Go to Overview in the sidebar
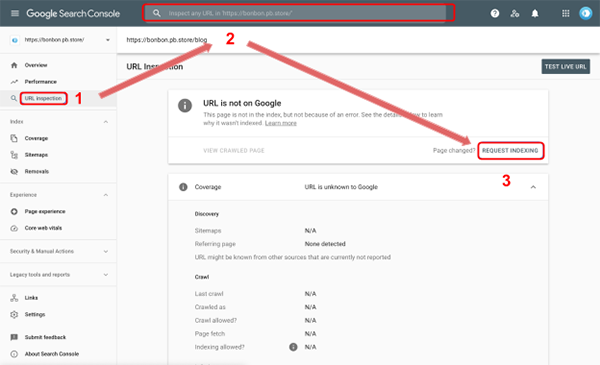The width and height of the screenshot is (600, 365). pos(36,65)
